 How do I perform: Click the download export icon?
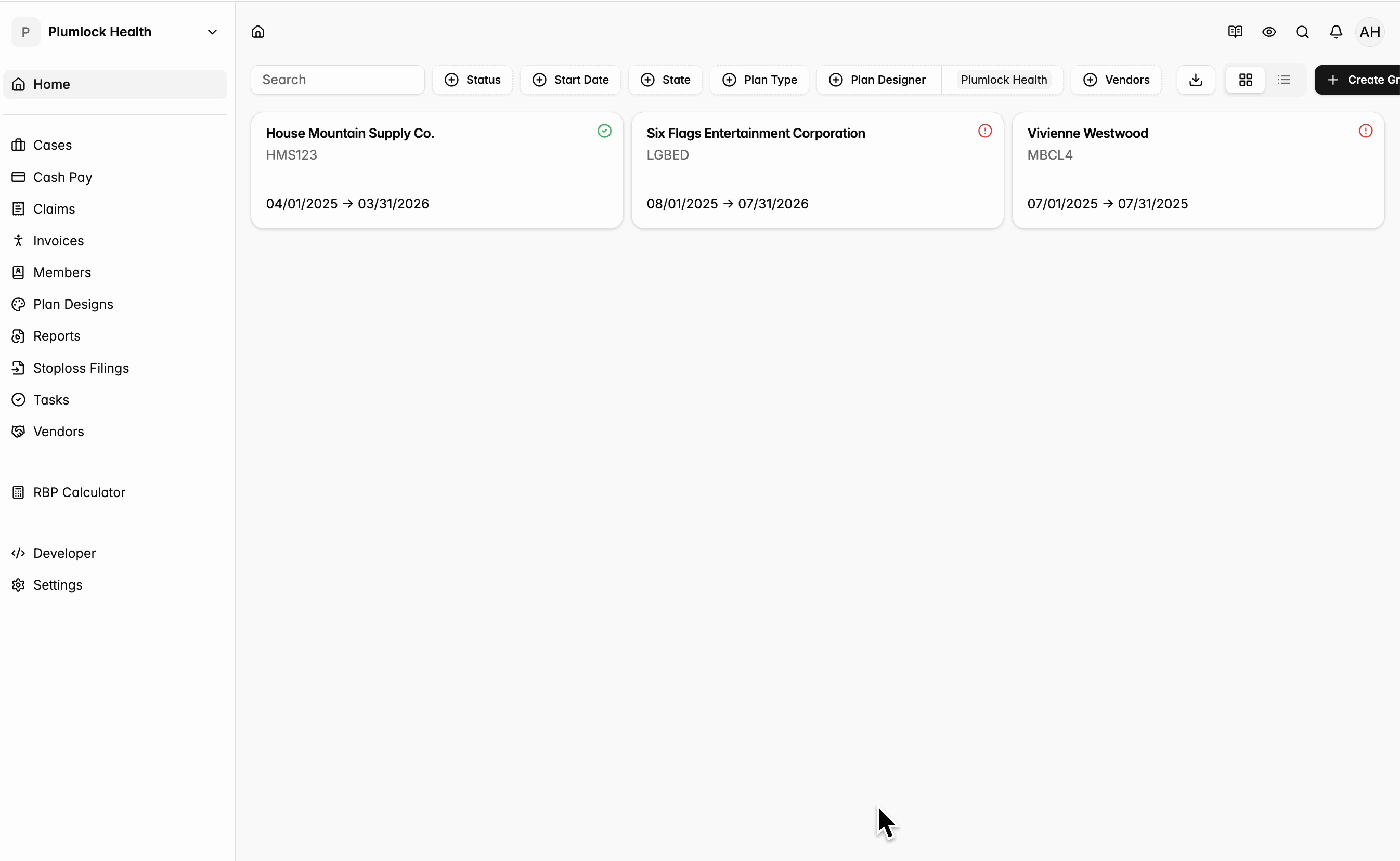coord(1196,80)
